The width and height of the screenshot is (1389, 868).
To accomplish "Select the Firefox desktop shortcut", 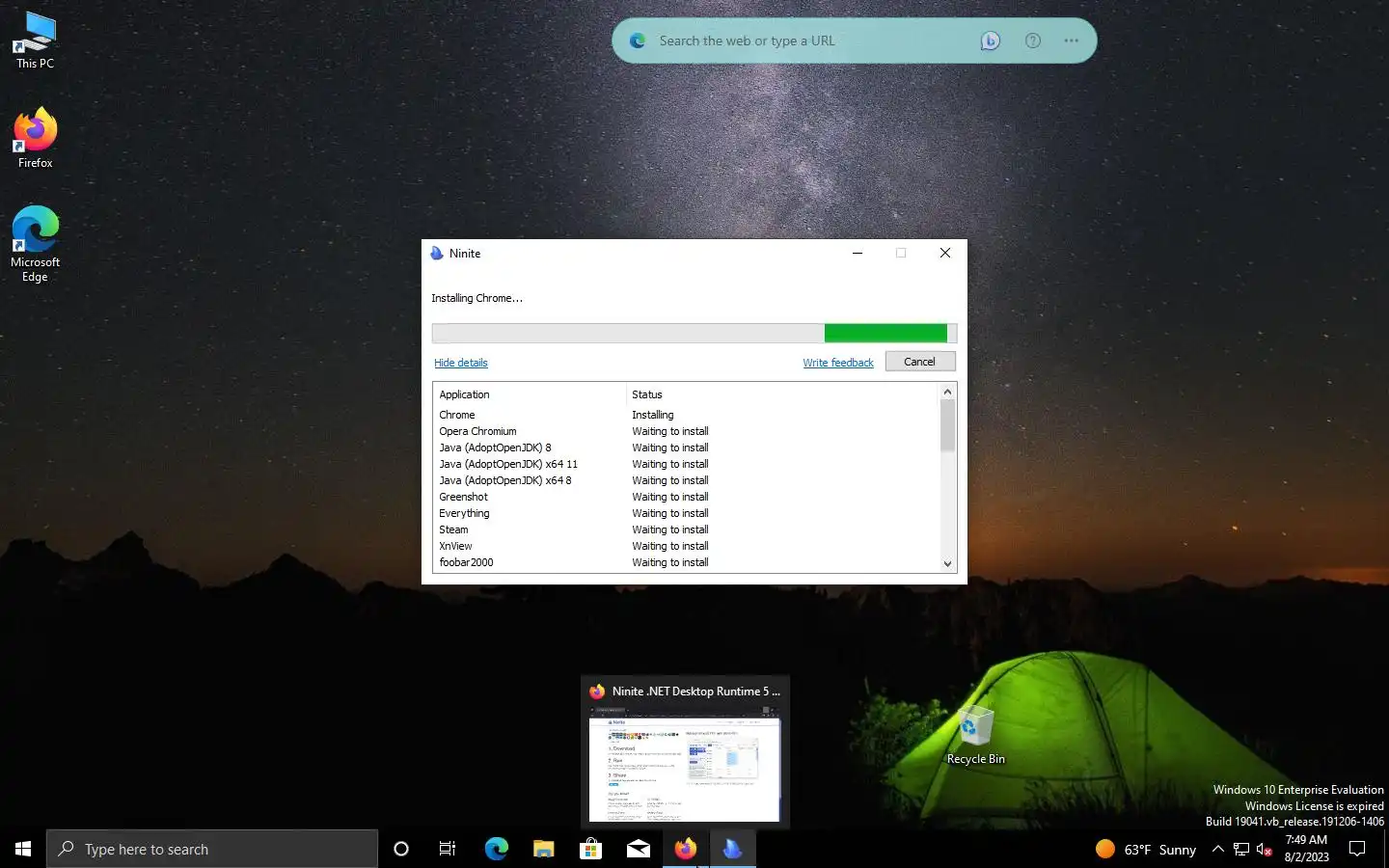I will 35,138.
